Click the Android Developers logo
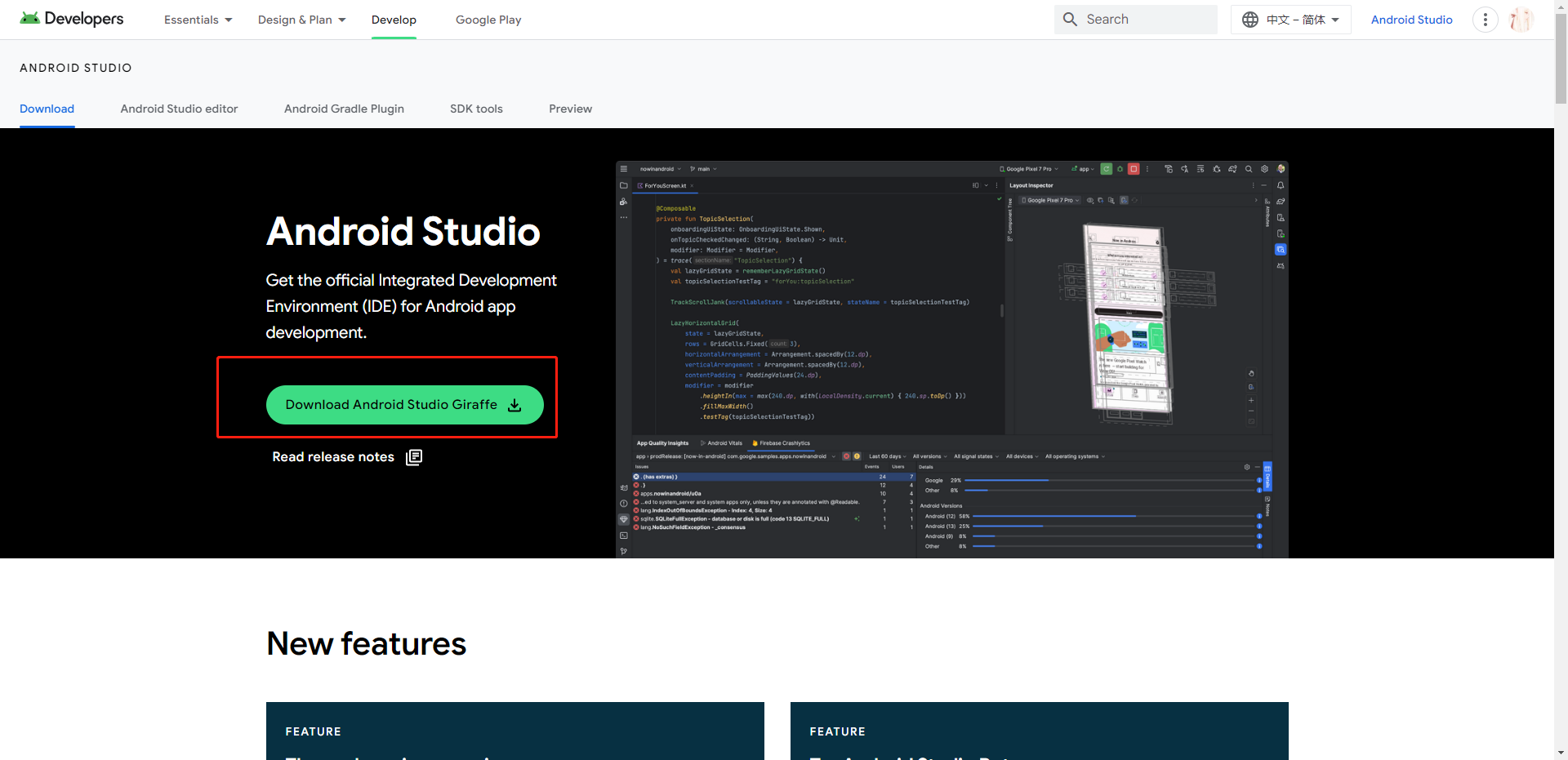Image resolution: width=1568 pixels, height=760 pixels. (72, 19)
